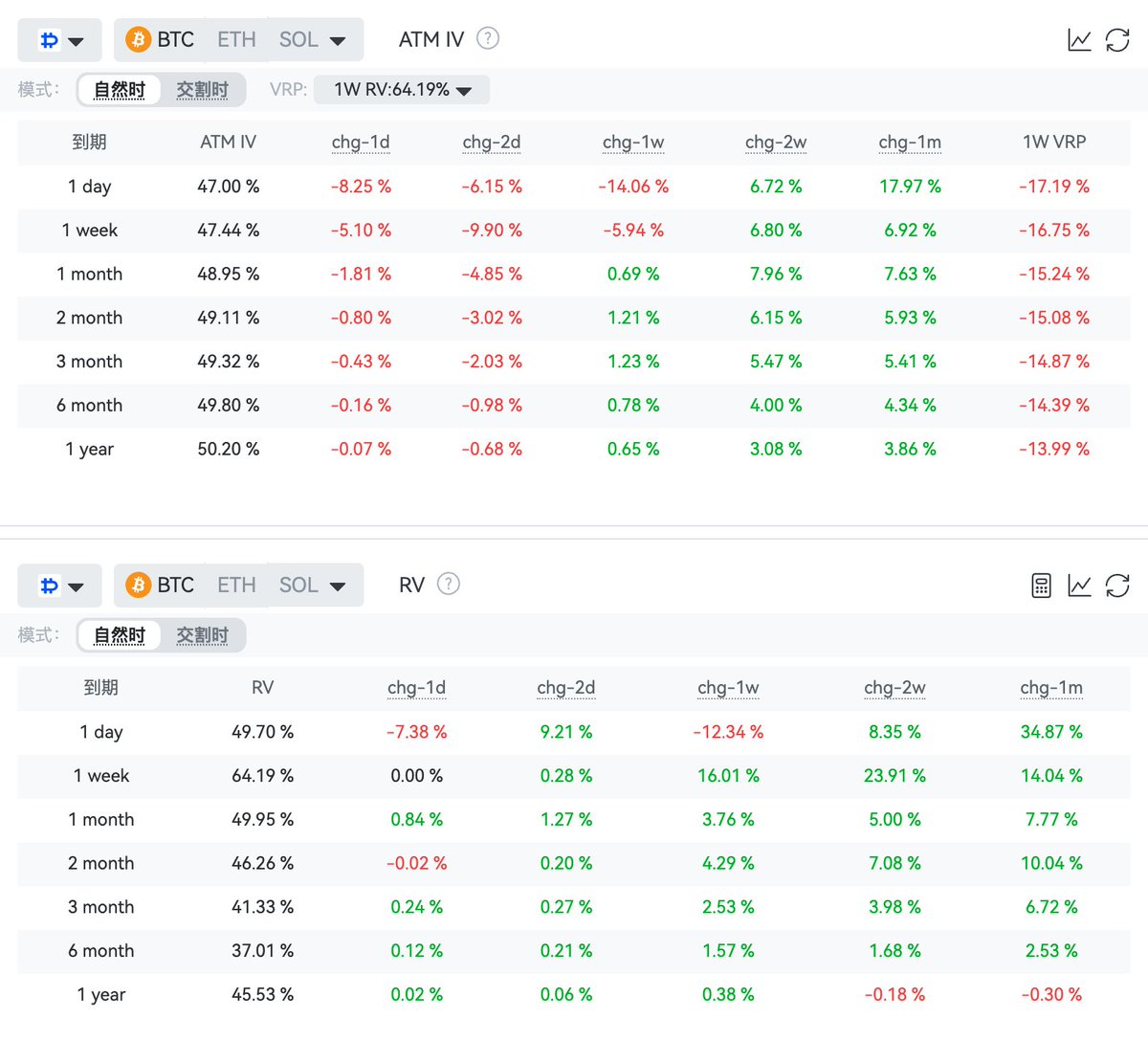Click the 23.91 % chg-2w cell
Viewport: 1148px width, 1040px height.
click(894, 776)
